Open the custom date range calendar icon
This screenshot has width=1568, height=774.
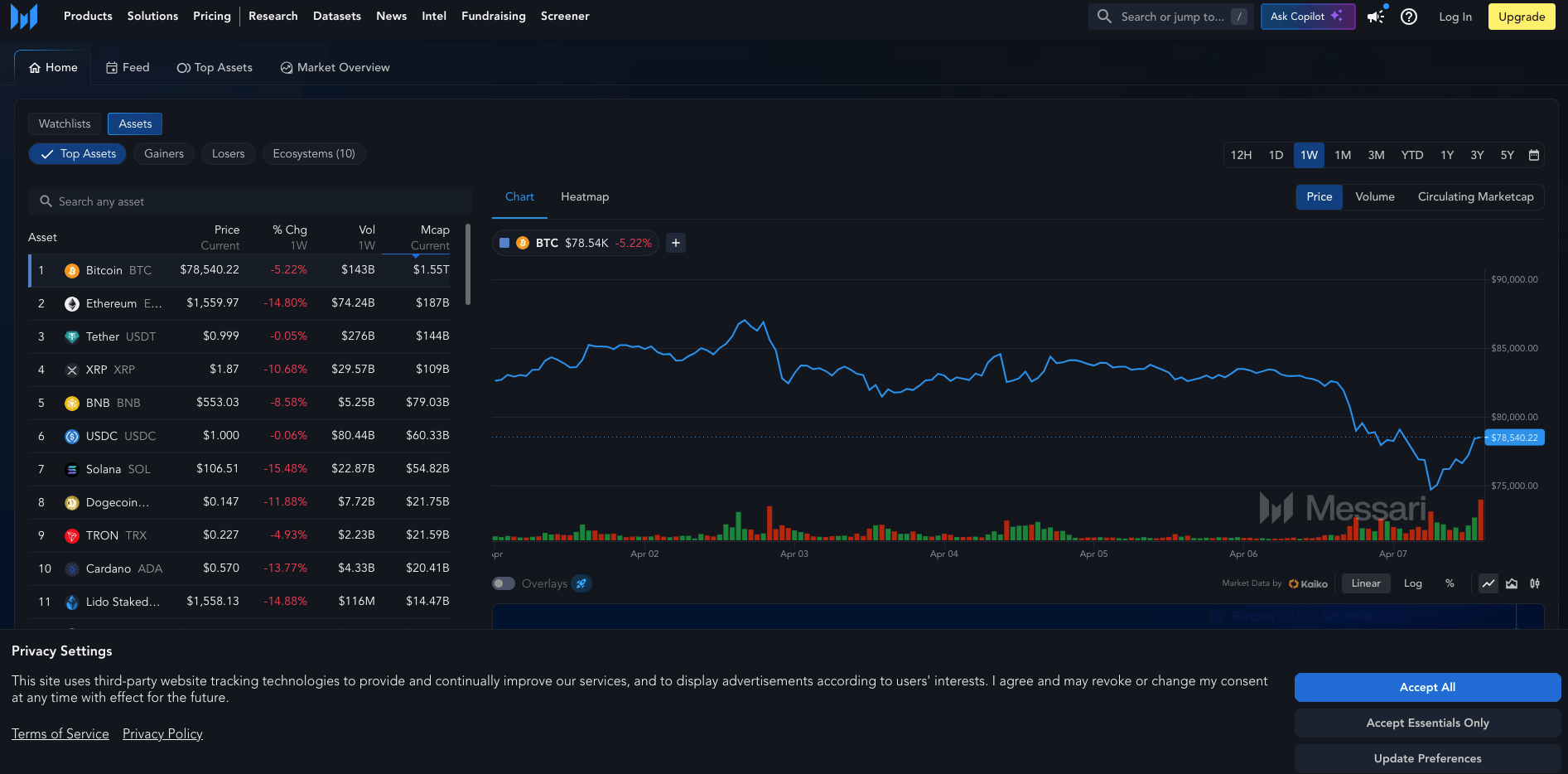coord(1534,155)
